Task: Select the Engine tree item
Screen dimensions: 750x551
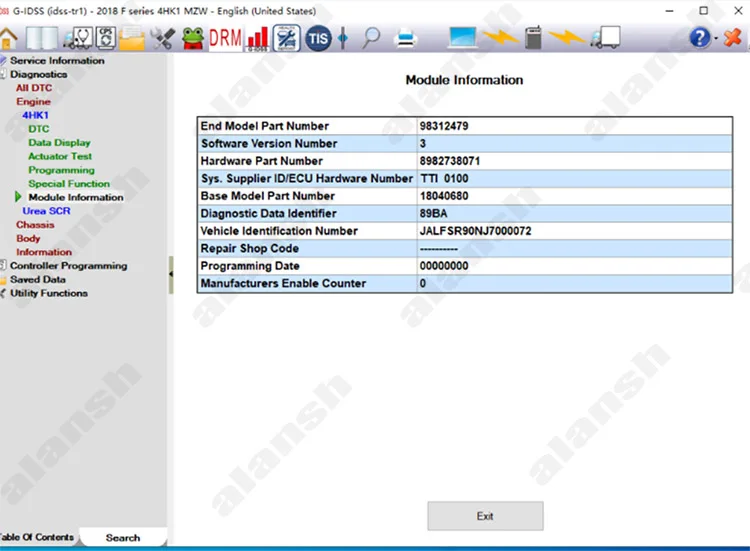Action: pos(33,102)
